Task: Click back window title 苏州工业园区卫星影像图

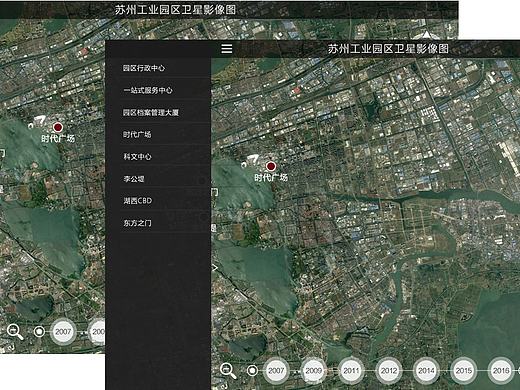Action: 175,10
